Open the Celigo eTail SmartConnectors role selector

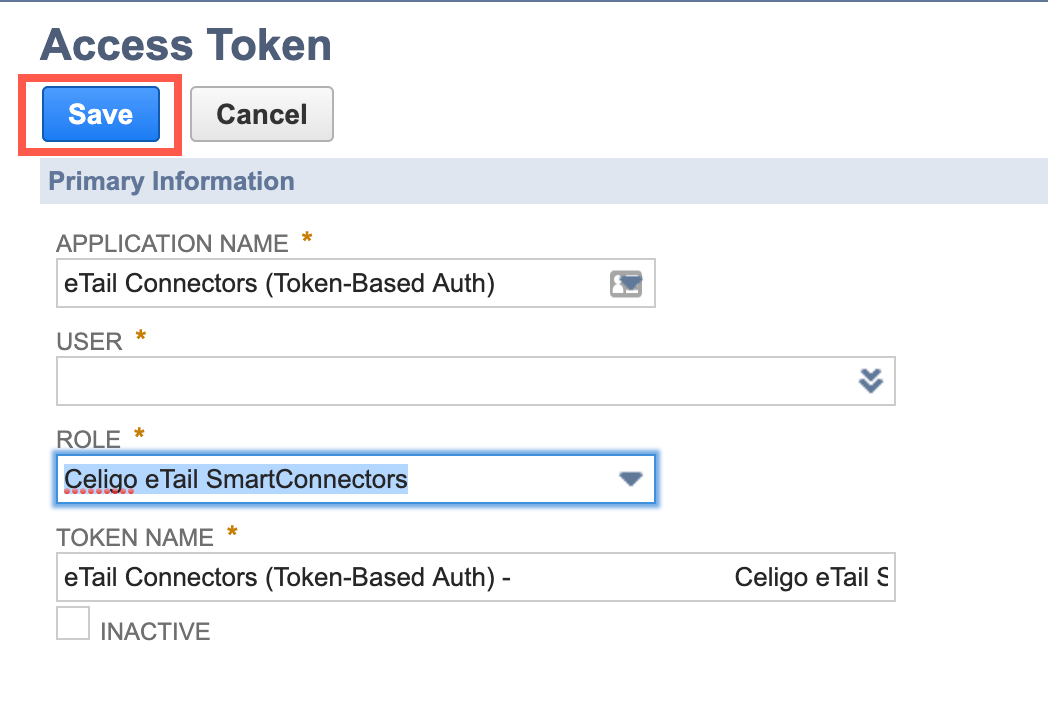coord(630,479)
